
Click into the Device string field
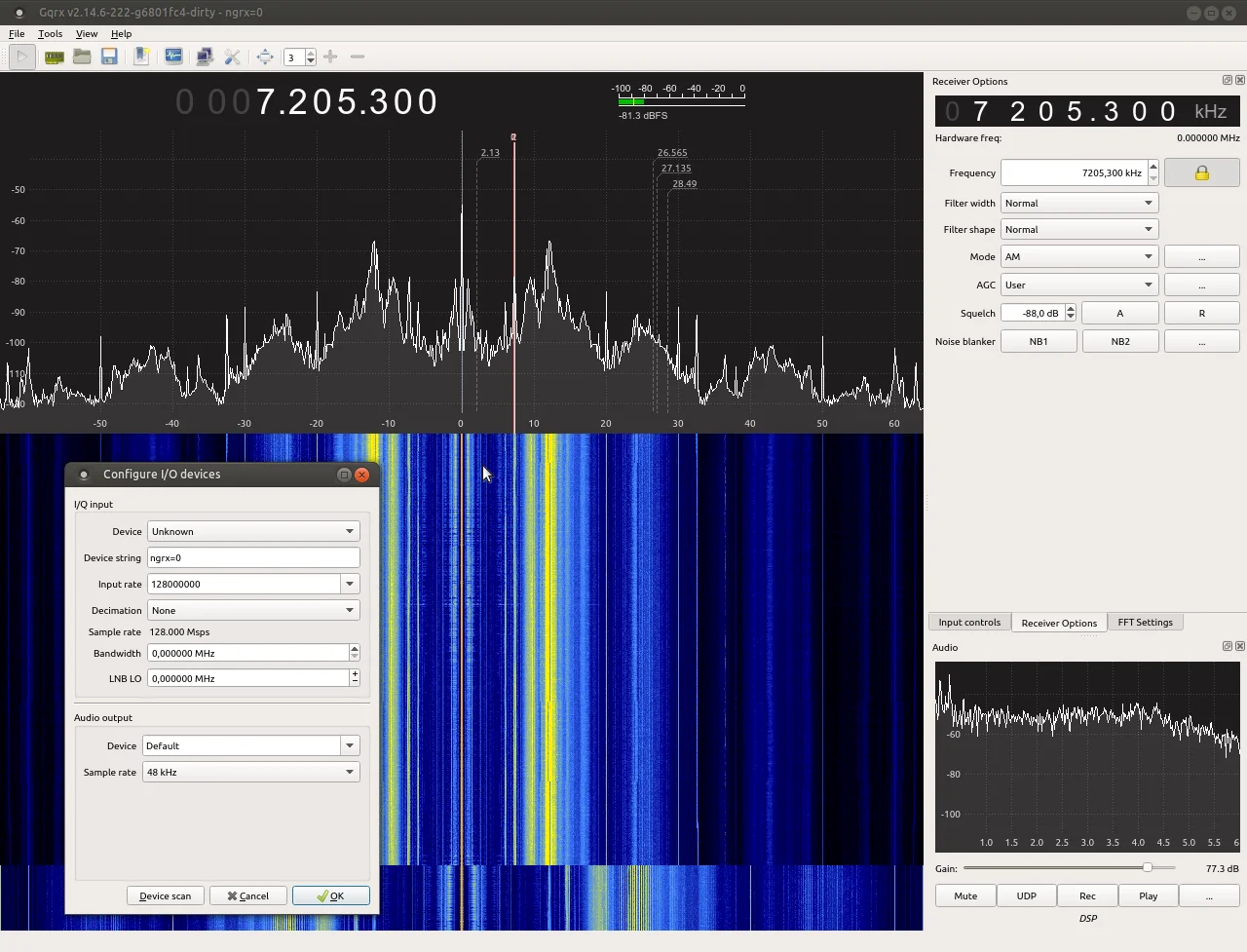(x=253, y=557)
